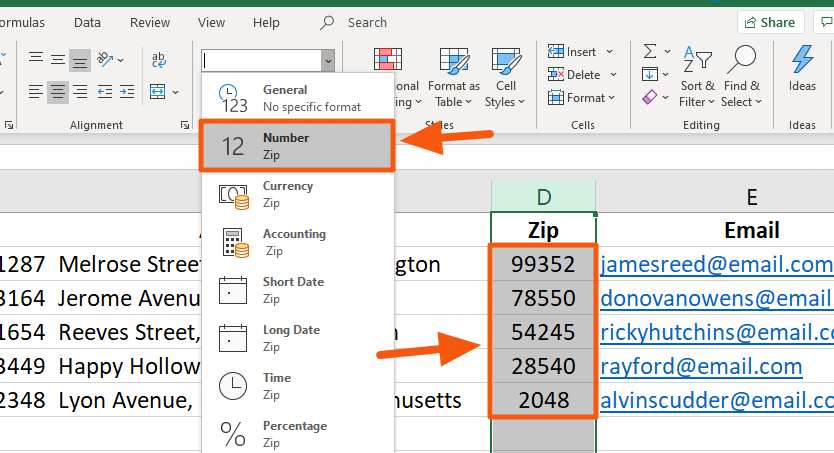Open Alignment settings dialog launcher

pyautogui.click(x=185, y=125)
